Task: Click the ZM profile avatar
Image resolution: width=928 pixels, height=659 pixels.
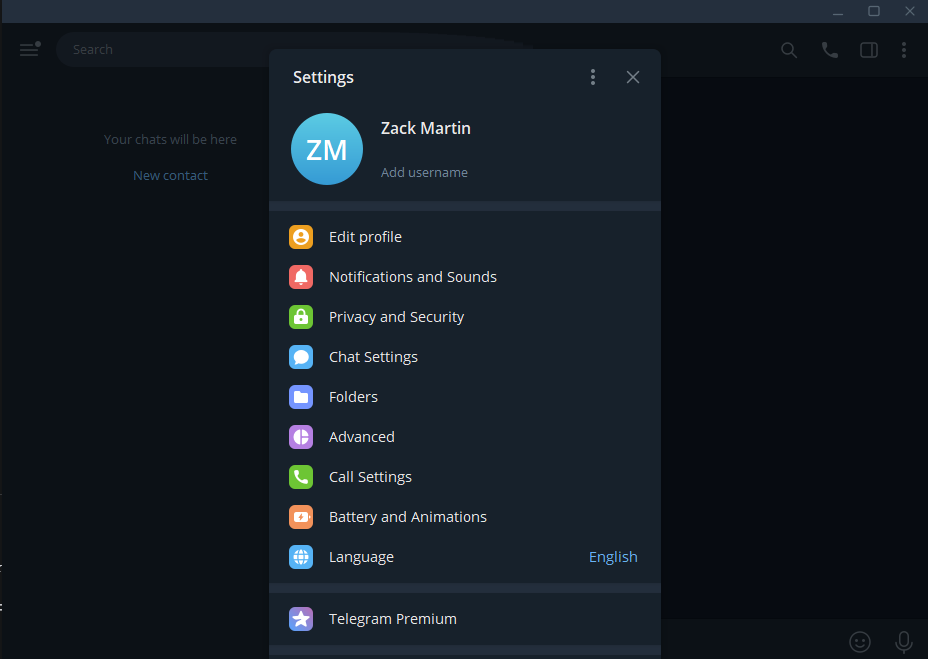Action: pos(327,149)
